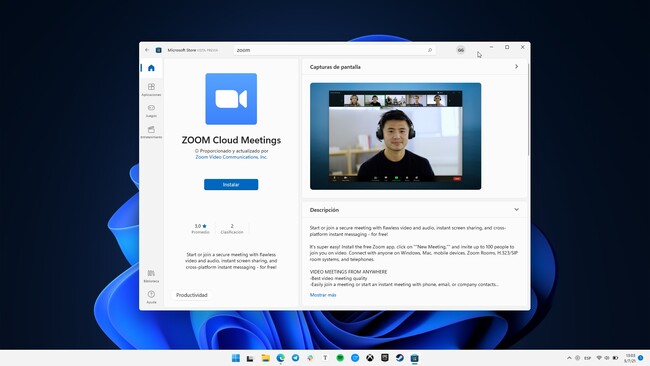650x366 pixels.
Task: Open Xbox app from taskbar
Action: (x=370, y=358)
